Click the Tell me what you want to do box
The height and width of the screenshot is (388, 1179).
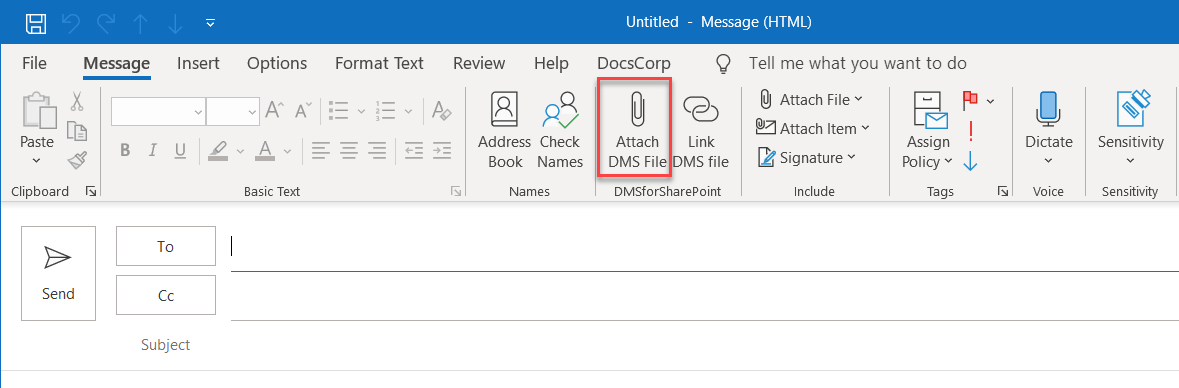click(x=857, y=63)
